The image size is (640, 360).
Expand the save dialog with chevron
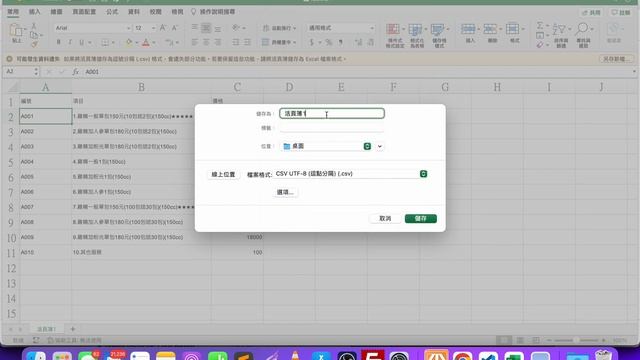[x=380, y=146]
